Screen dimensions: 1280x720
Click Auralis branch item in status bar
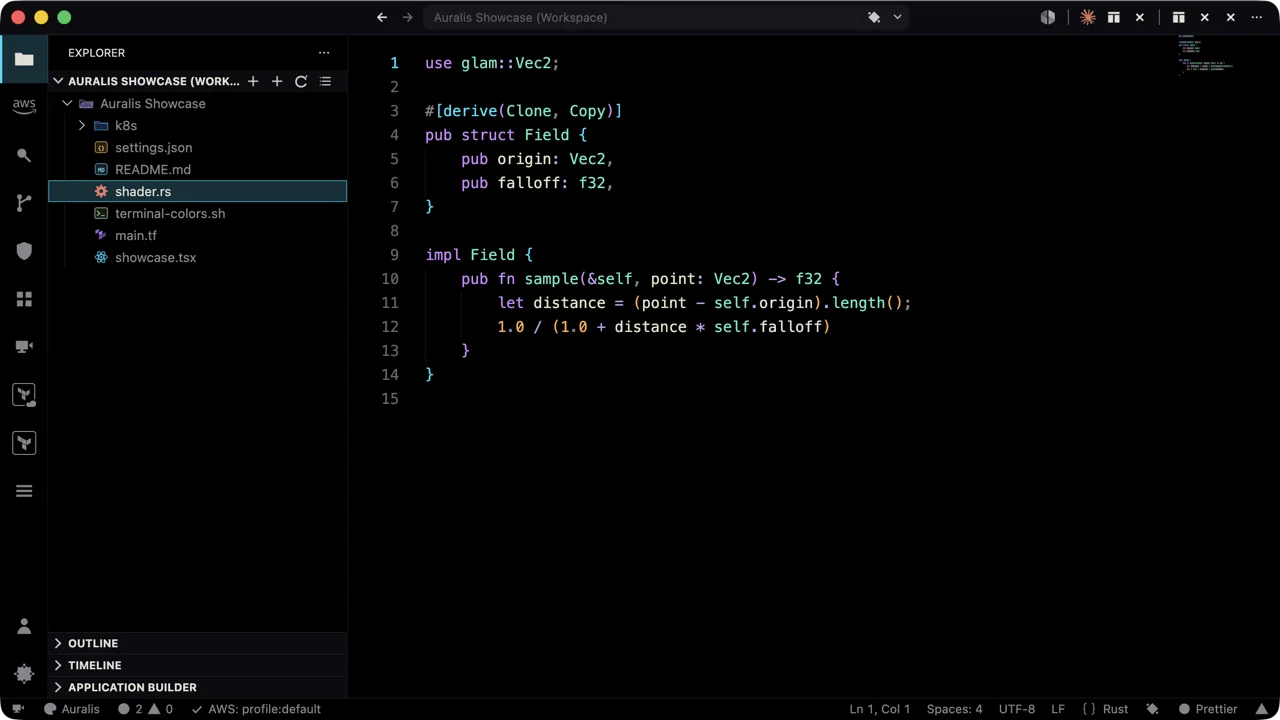point(72,709)
